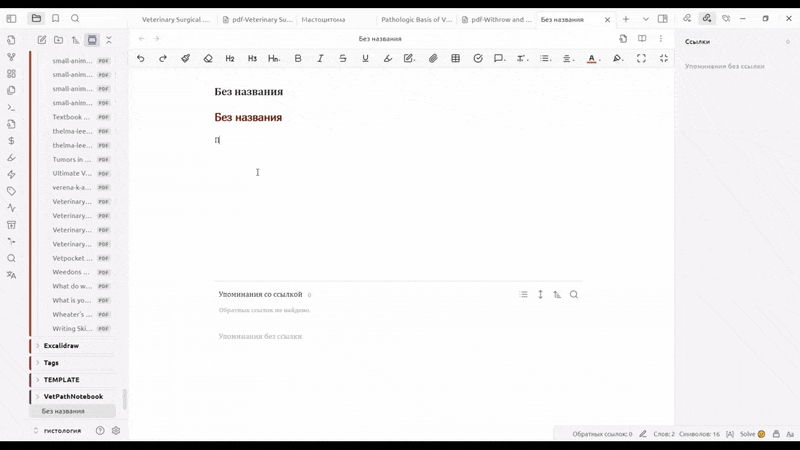Switch to Veterinary Surgical tab
Image resolution: width=800 pixels, height=450 pixels.
pos(175,19)
